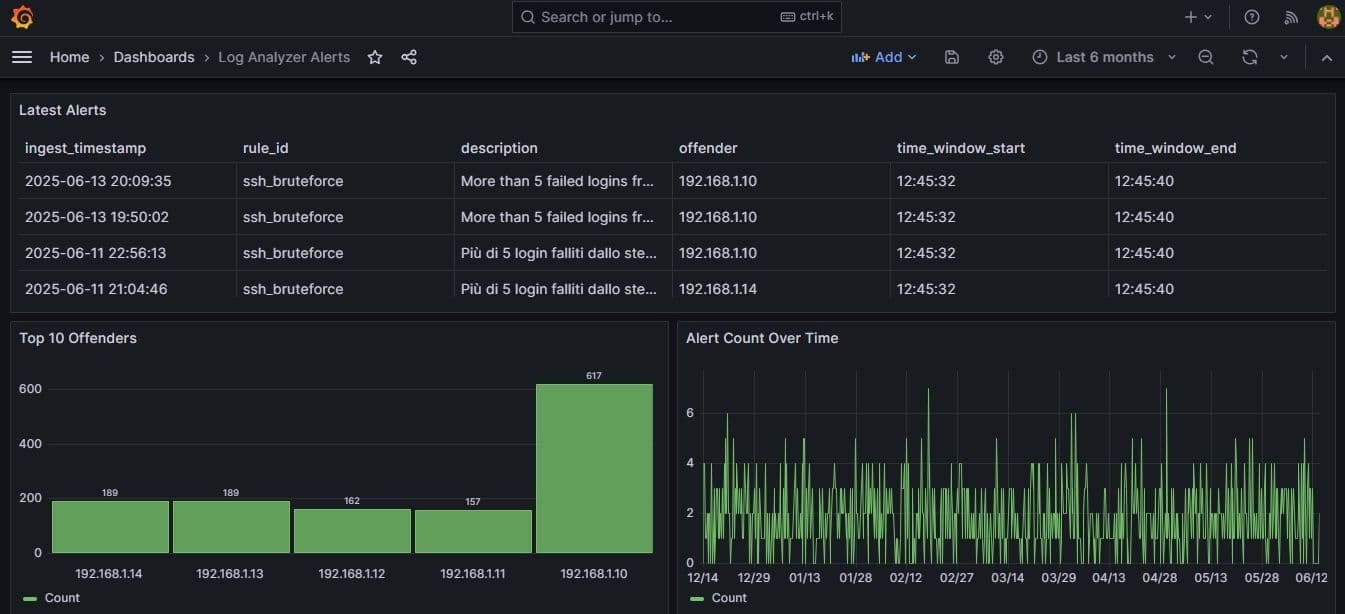Viewport: 1345px width, 614px height.
Task: Zoom out the time range
Action: point(1206,57)
